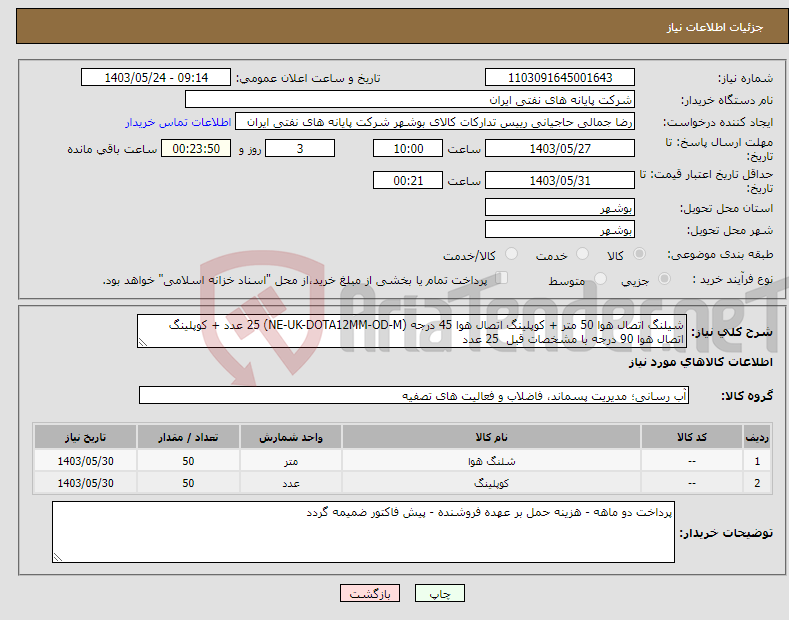Click the deadline time field 10:00
The height and width of the screenshot is (620, 789).
point(408,148)
